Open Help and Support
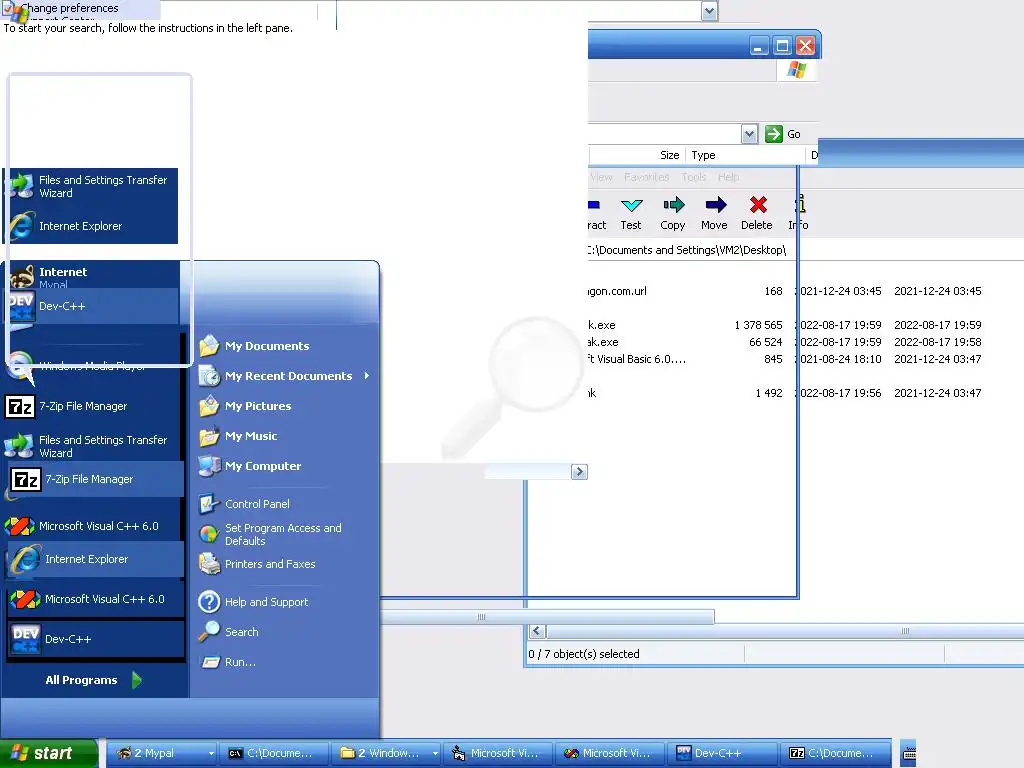This screenshot has height=768, width=1024. pyautogui.click(x=266, y=602)
